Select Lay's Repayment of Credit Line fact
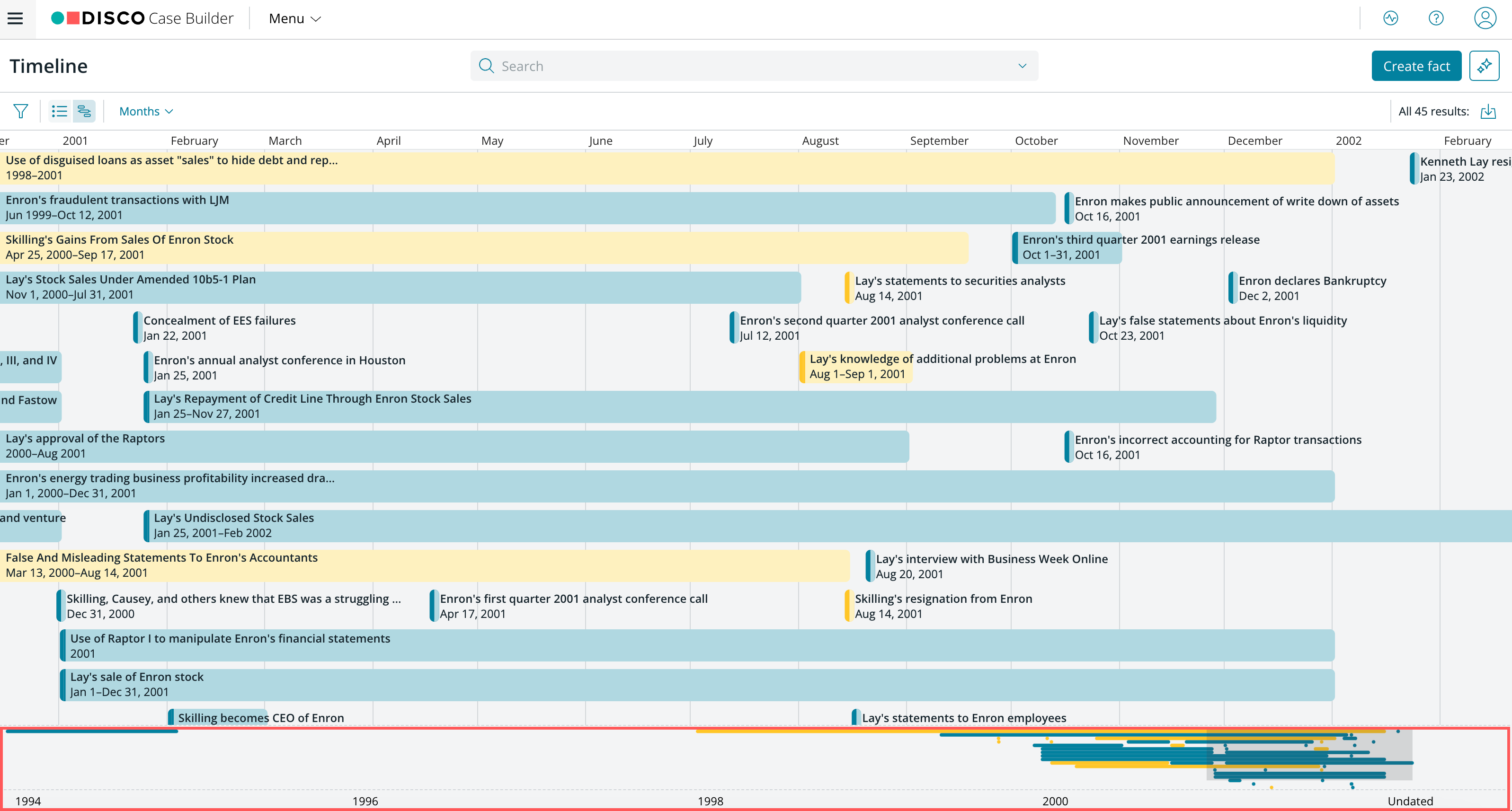The image size is (1512, 811). click(x=680, y=406)
